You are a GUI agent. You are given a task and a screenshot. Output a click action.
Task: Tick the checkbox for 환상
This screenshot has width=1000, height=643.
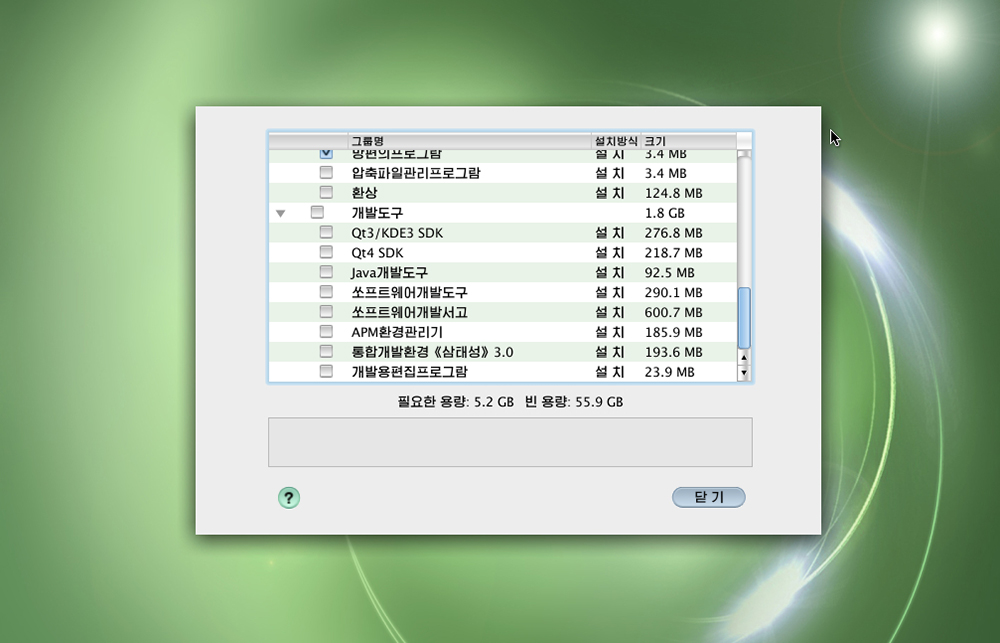click(x=326, y=192)
